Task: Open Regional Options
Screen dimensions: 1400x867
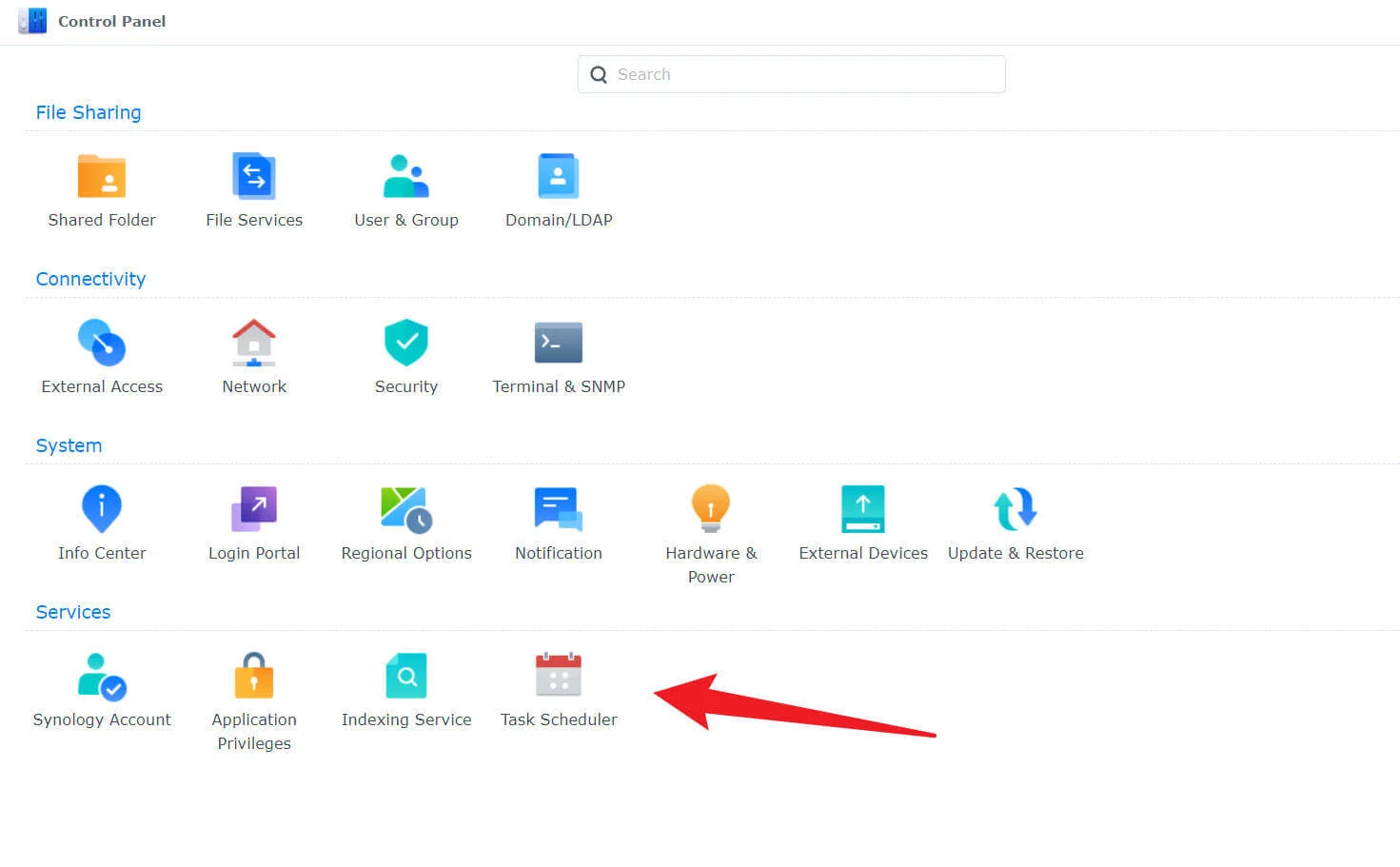Action: [x=406, y=510]
